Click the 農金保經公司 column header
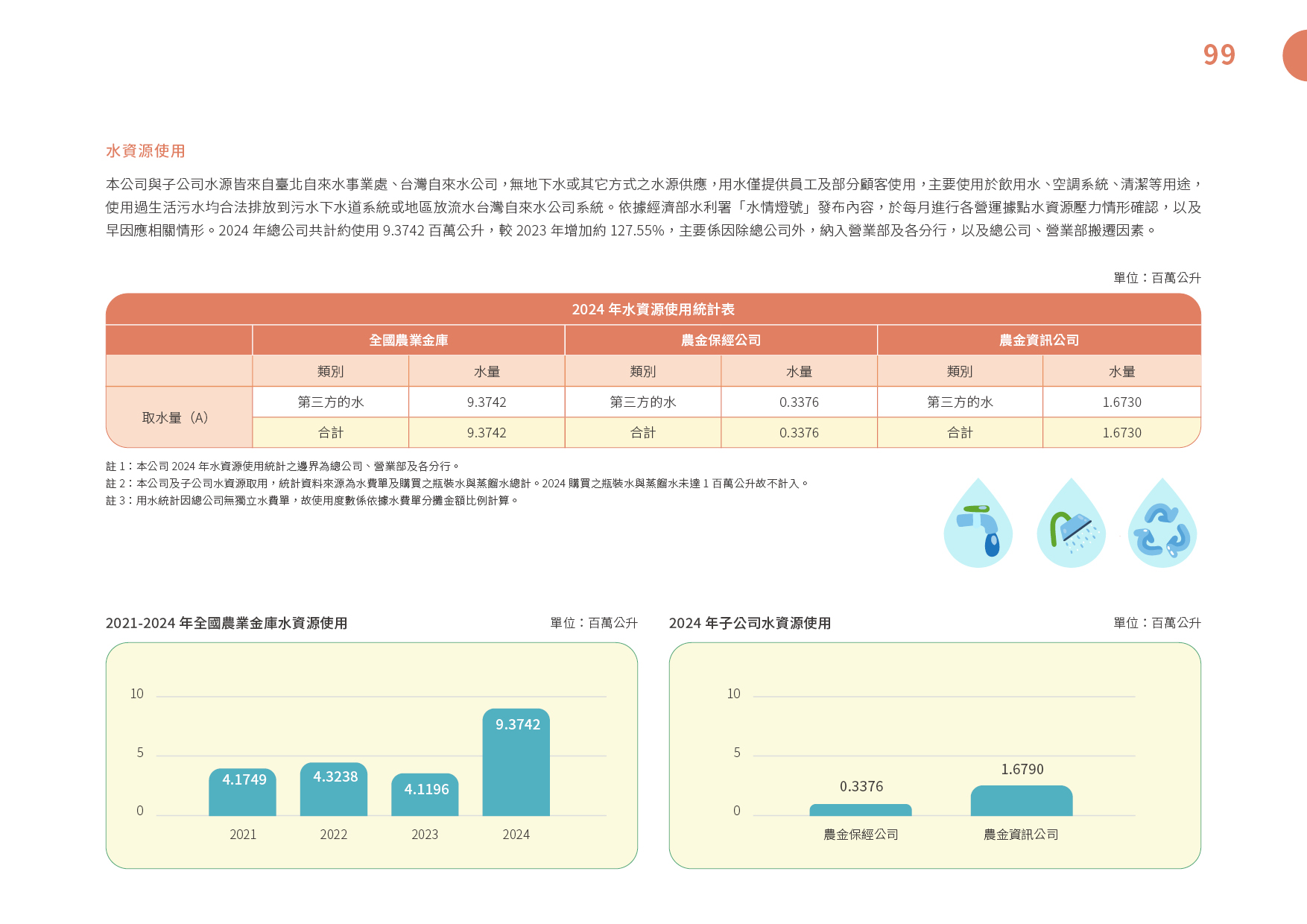This screenshot has height=924, width=1307. (x=721, y=341)
